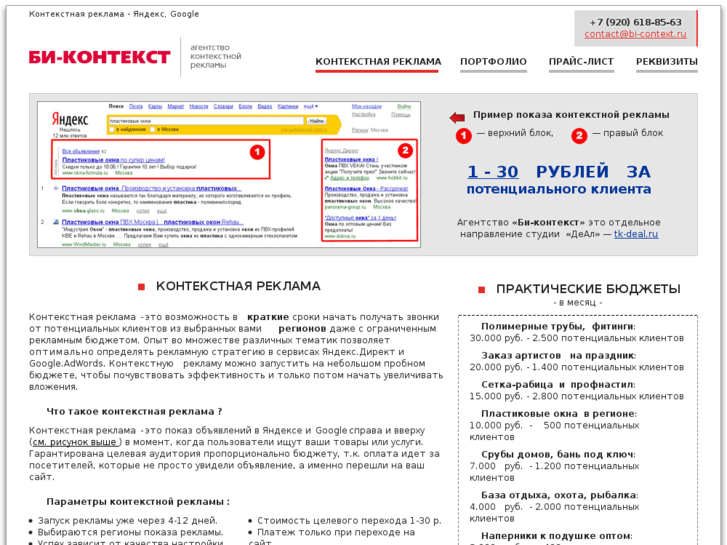
Task: Click "Срубы домов, бань под ключ" budget entry
Action: pyautogui.click(x=558, y=455)
